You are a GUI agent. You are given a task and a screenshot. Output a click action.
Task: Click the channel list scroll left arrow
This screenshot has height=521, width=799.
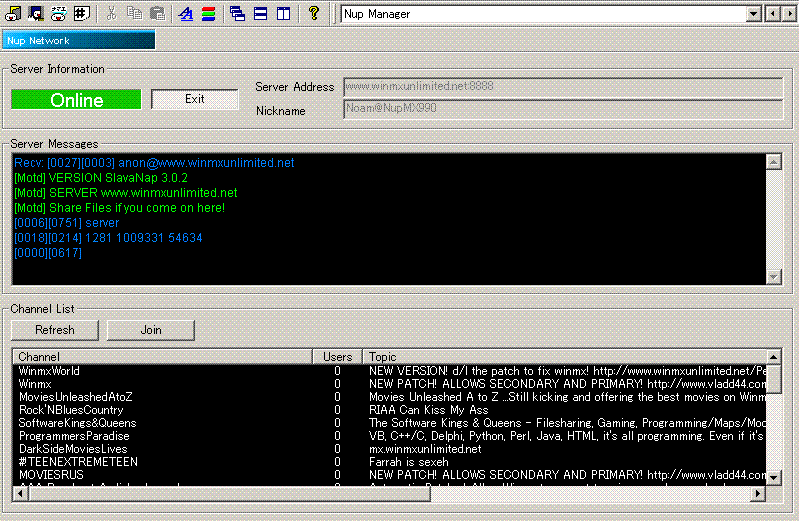point(20,493)
